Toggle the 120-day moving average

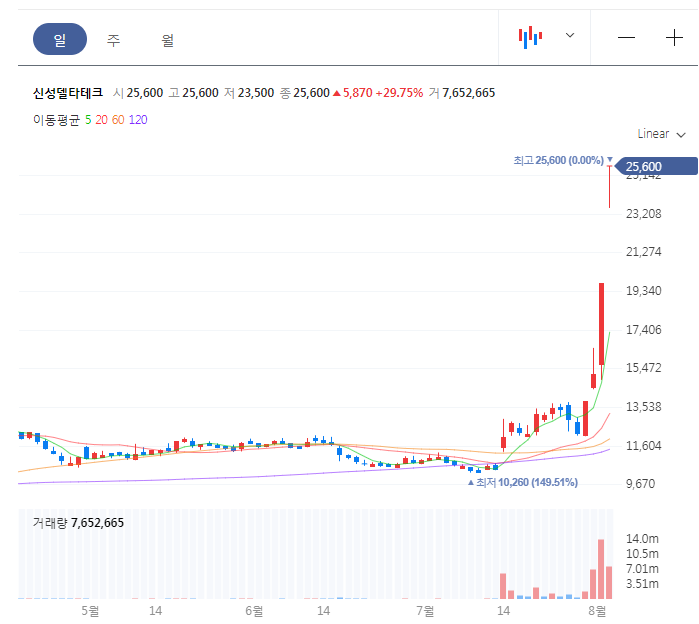[138, 120]
